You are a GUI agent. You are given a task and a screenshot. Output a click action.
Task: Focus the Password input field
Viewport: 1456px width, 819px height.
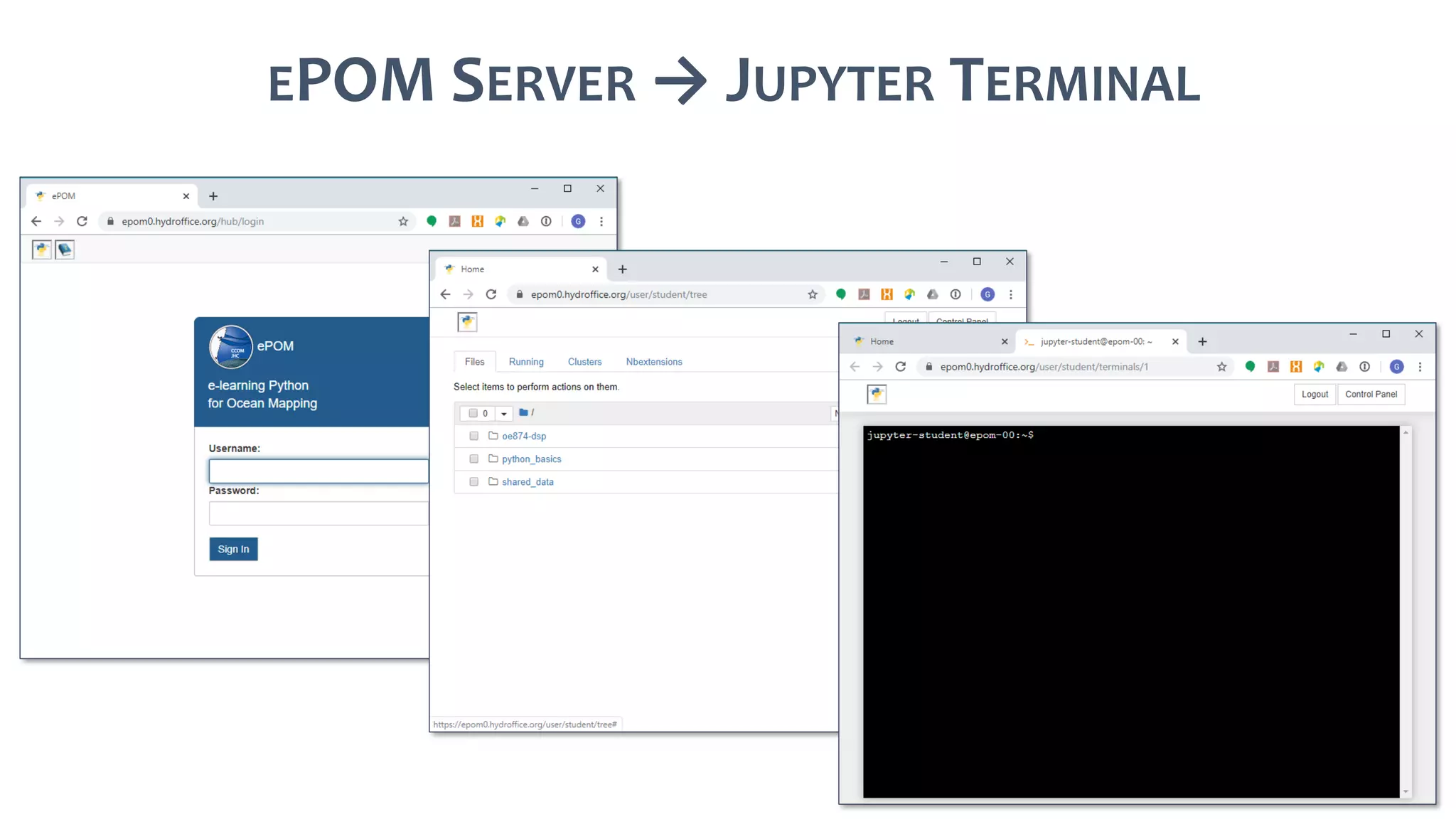(318, 513)
